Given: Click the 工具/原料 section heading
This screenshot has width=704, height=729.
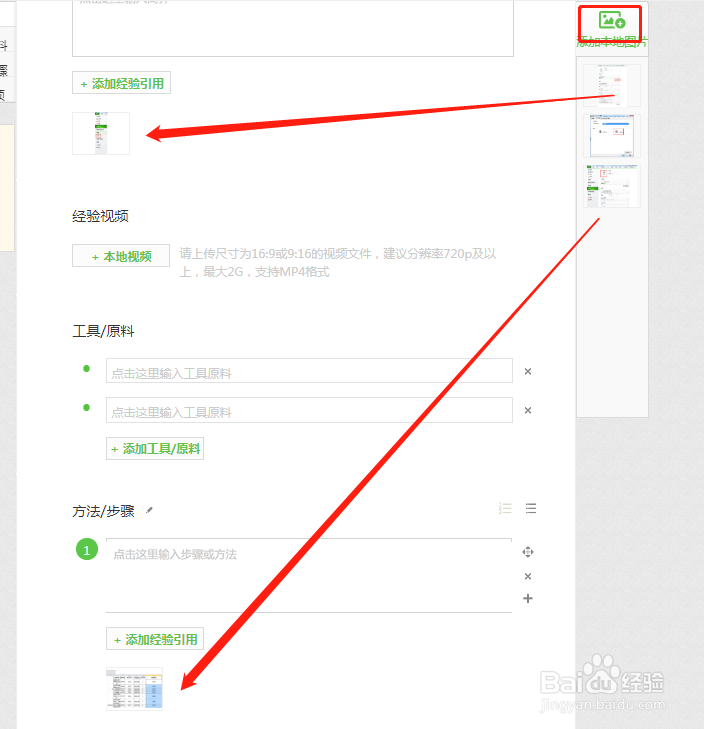Looking at the screenshot, I should click(x=103, y=331).
